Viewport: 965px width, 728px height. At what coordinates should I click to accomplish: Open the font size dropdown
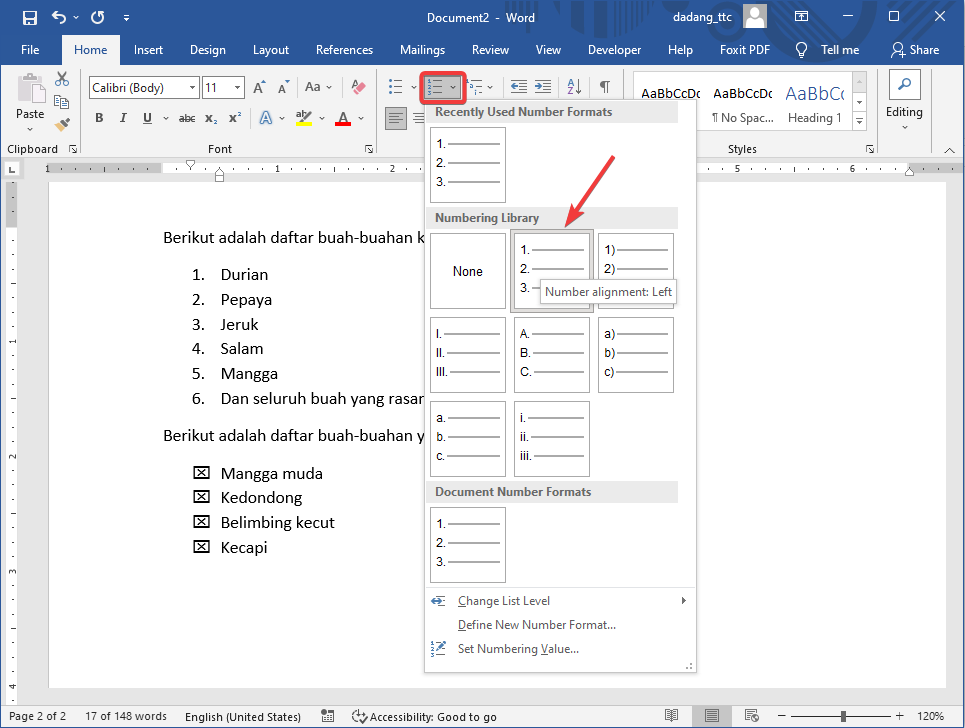(x=238, y=88)
